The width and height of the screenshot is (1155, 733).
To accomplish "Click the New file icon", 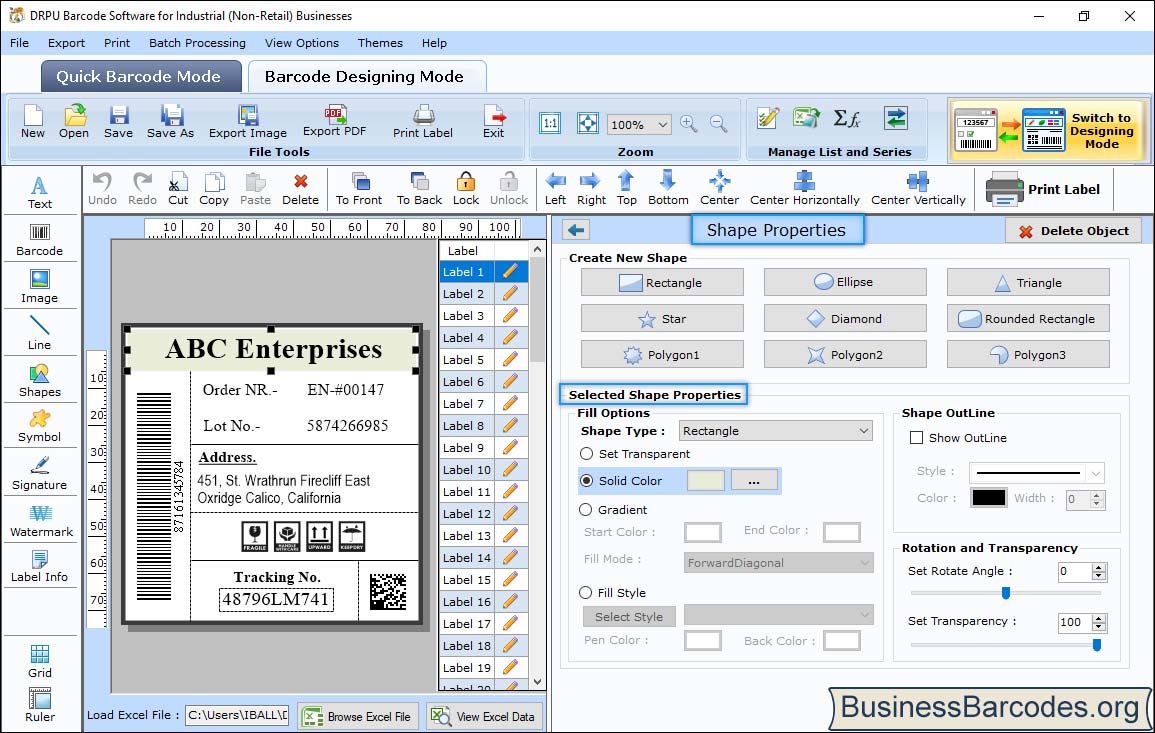I will tap(32, 122).
